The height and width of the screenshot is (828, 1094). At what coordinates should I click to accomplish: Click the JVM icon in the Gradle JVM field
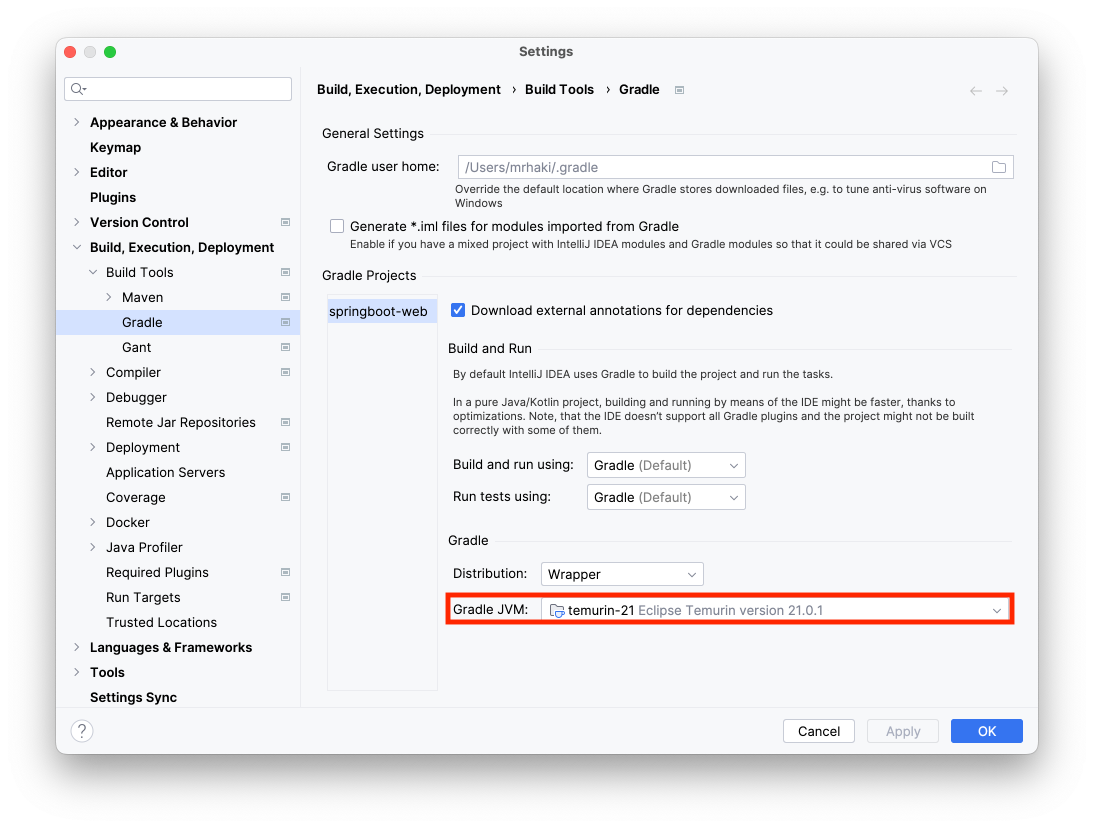(x=557, y=608)
